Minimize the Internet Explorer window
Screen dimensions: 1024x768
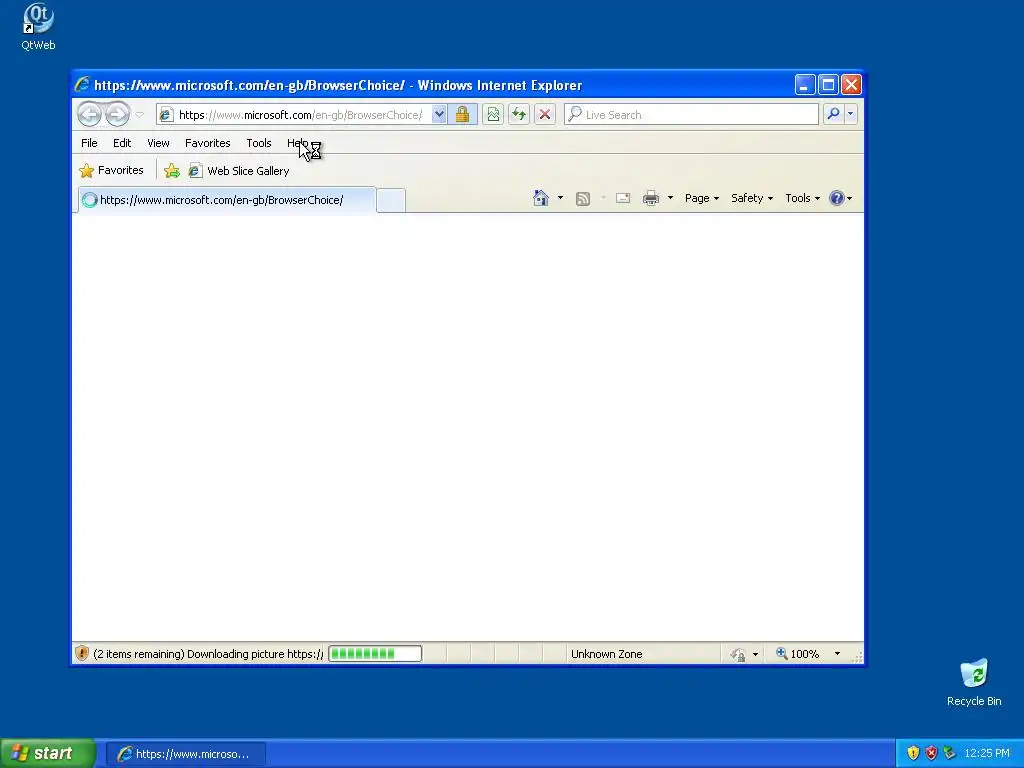805,84
